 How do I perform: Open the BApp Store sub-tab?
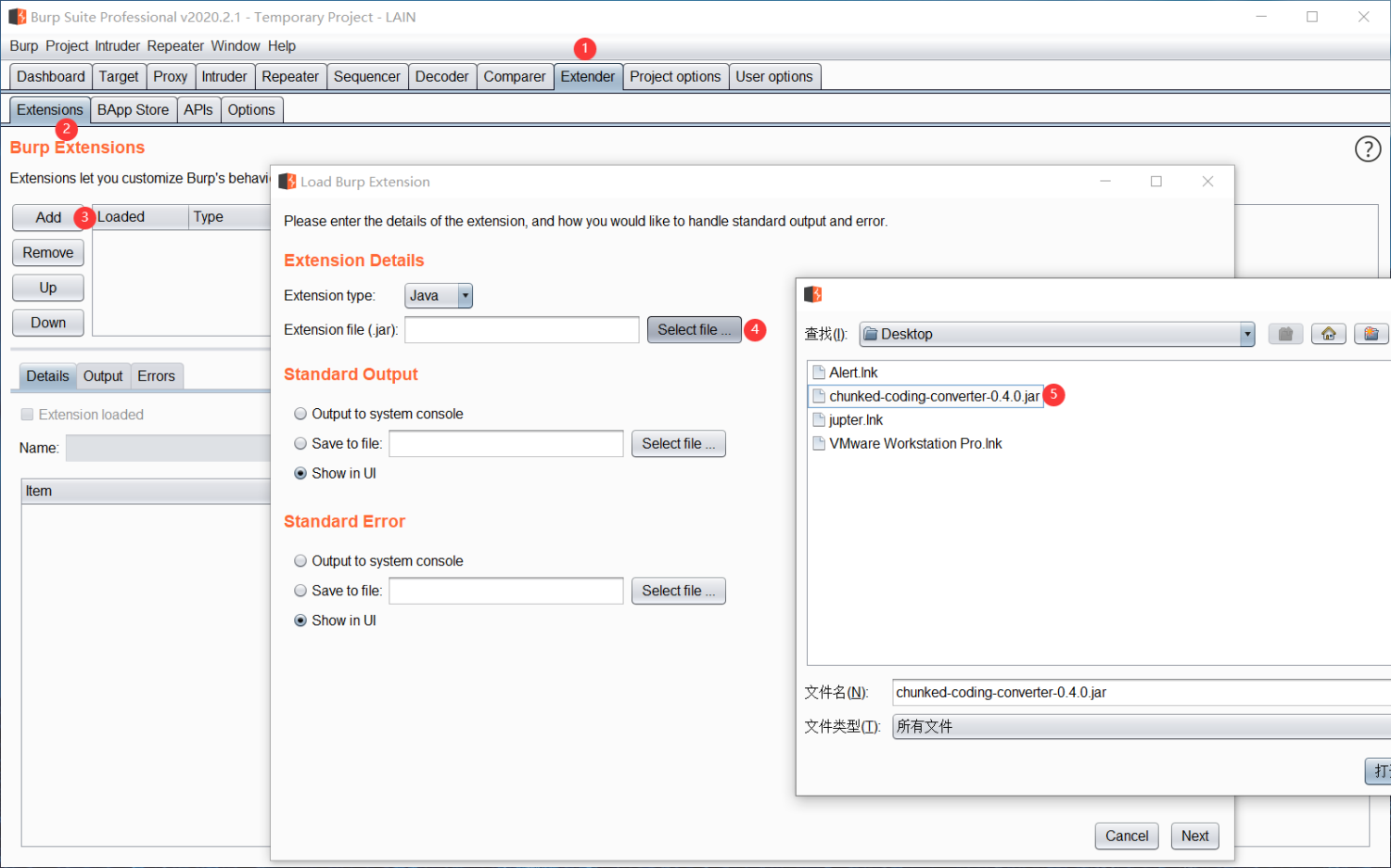tap(134, 109)
